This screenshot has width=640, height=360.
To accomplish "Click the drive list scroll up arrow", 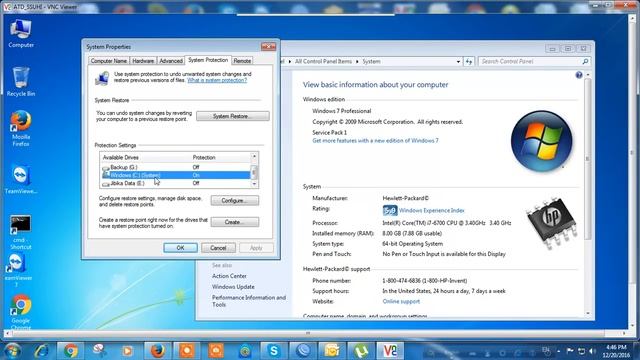I will click(254, 157).
